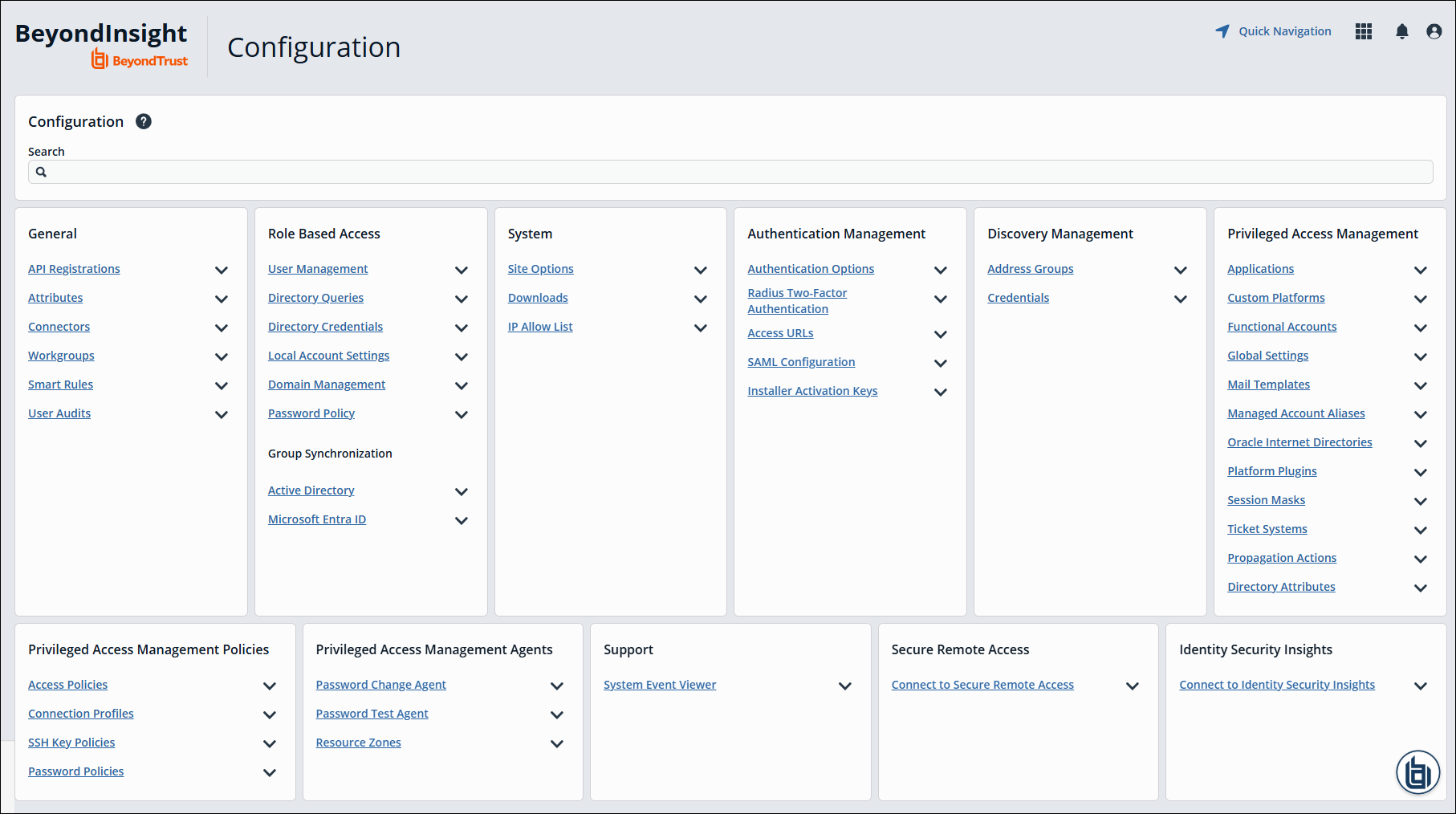Open the Password Test Agent link
Viewport: 1456px width, 814px height.
coord(372,714)
